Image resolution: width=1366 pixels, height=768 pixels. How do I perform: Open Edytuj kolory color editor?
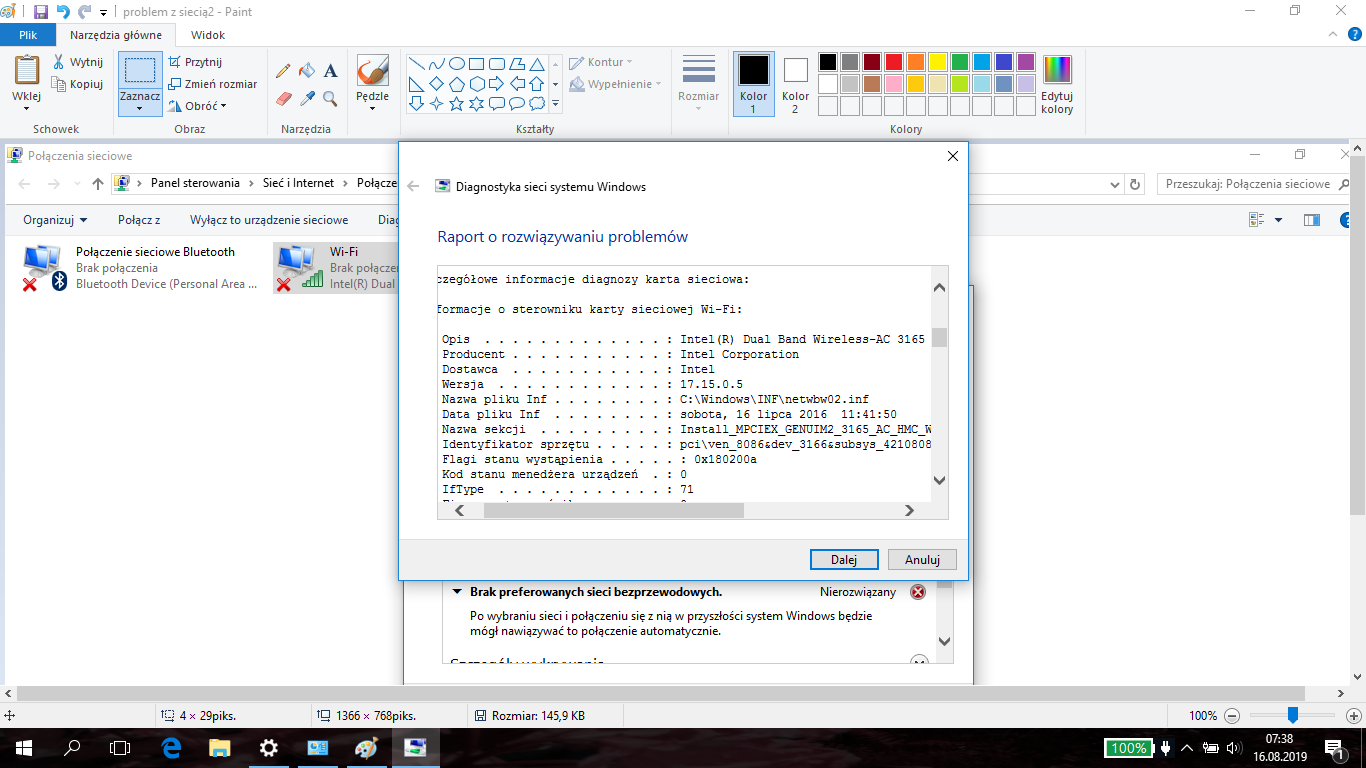tap(1057, 84)
